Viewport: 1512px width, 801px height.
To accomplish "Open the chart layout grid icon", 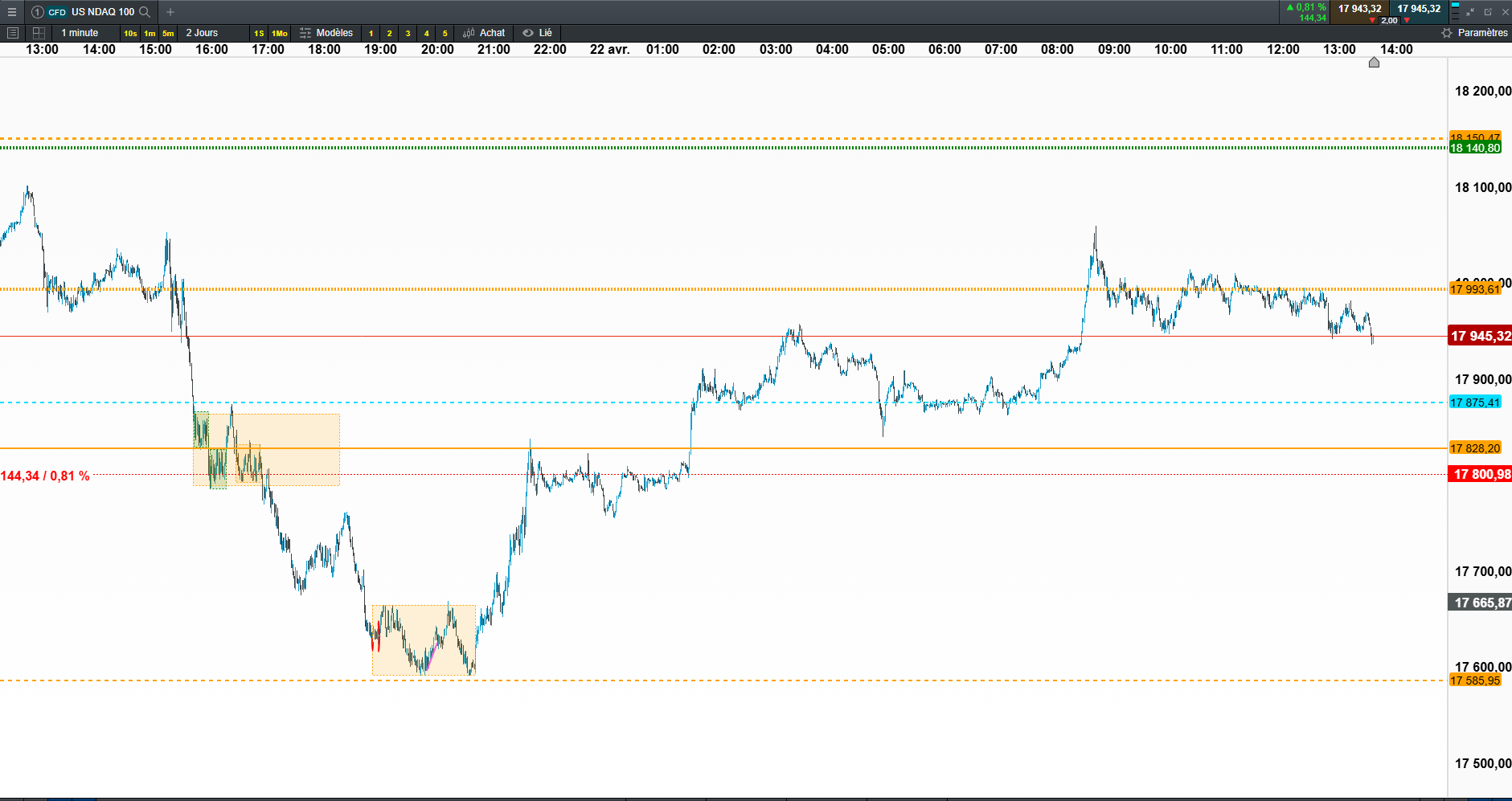I will coord(39,33).
